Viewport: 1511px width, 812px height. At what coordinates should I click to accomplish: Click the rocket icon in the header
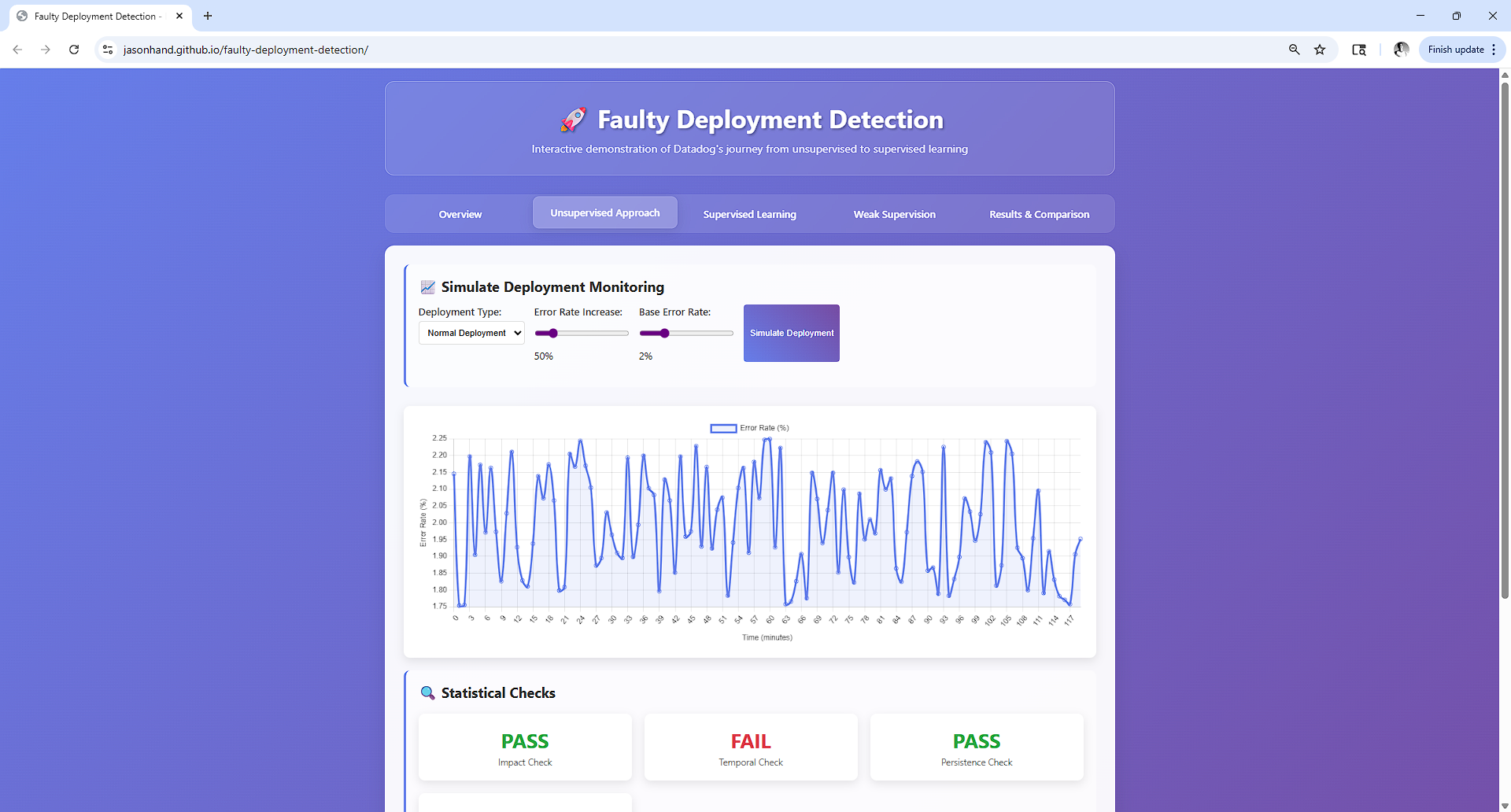pos(573,120)
